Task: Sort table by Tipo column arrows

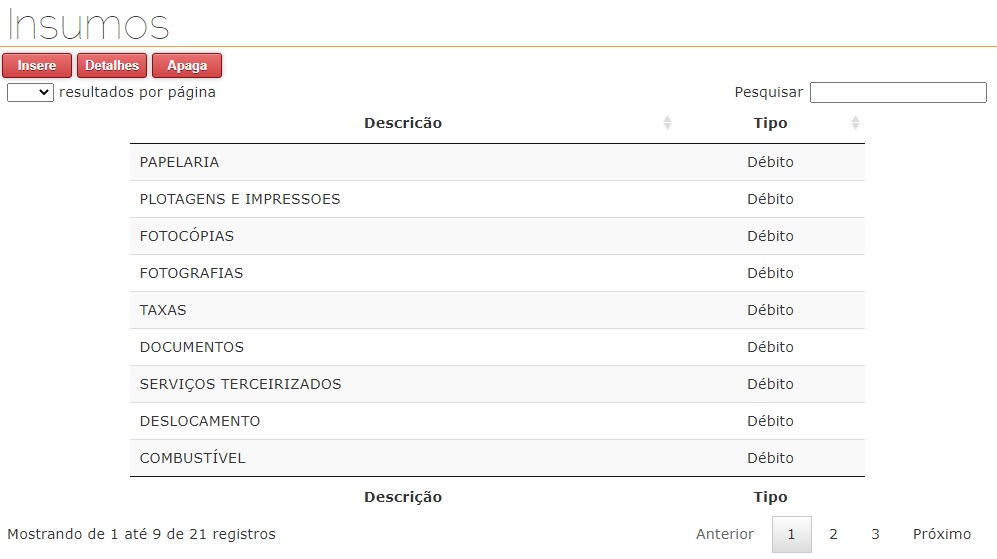Action: [855, 123]
